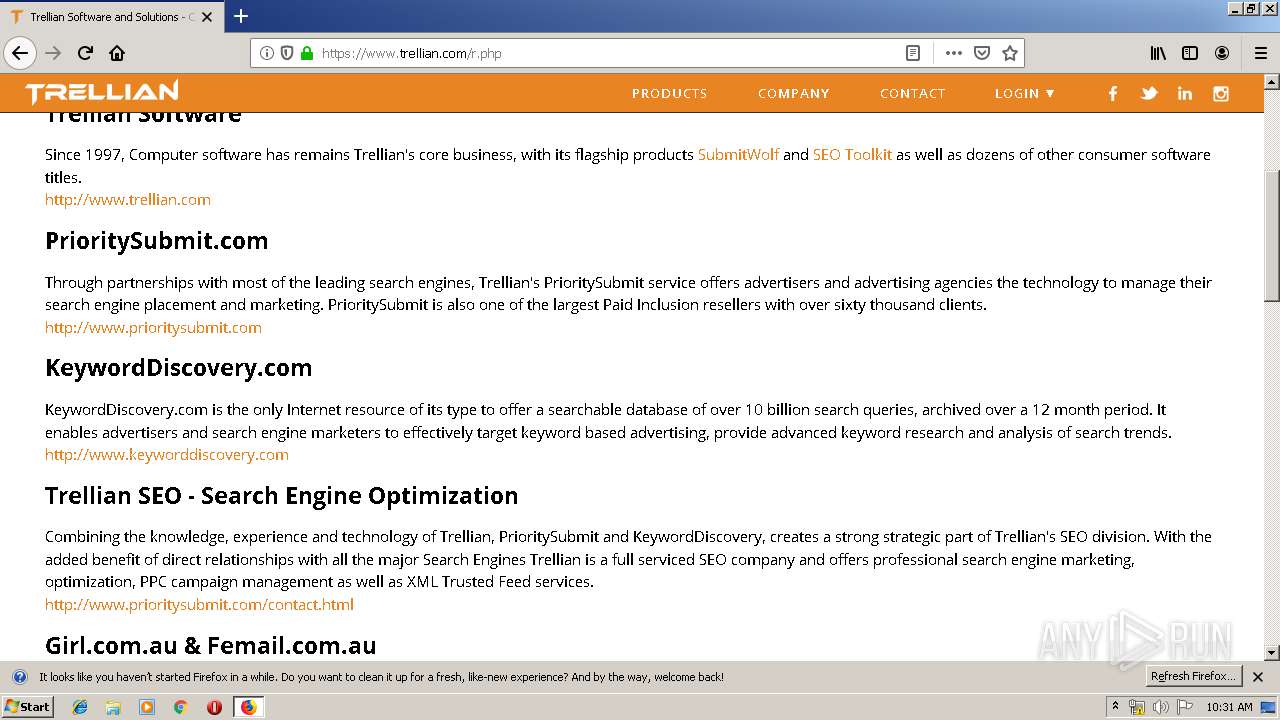Open the Library icon

[1158, 53]
